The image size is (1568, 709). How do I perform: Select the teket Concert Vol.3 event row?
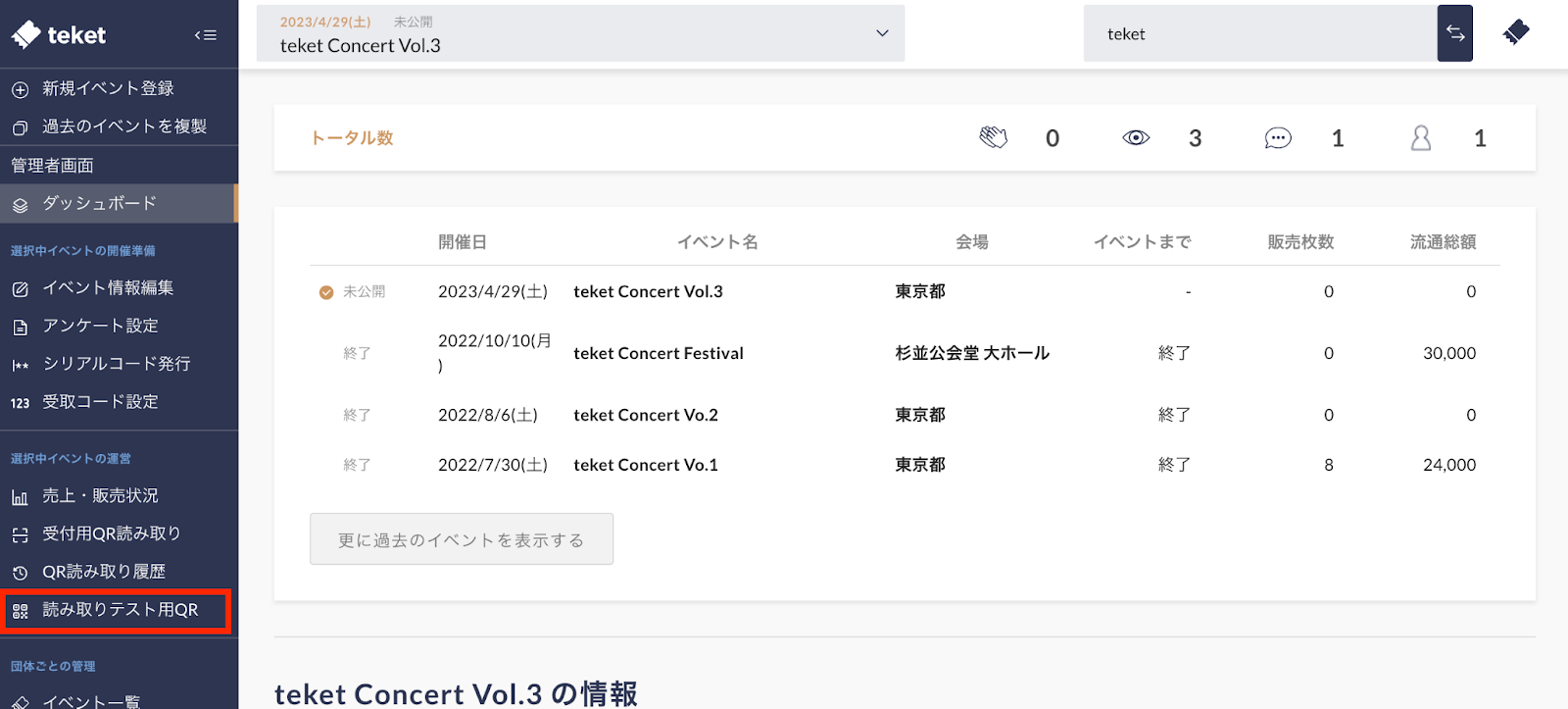pos(905,291)
